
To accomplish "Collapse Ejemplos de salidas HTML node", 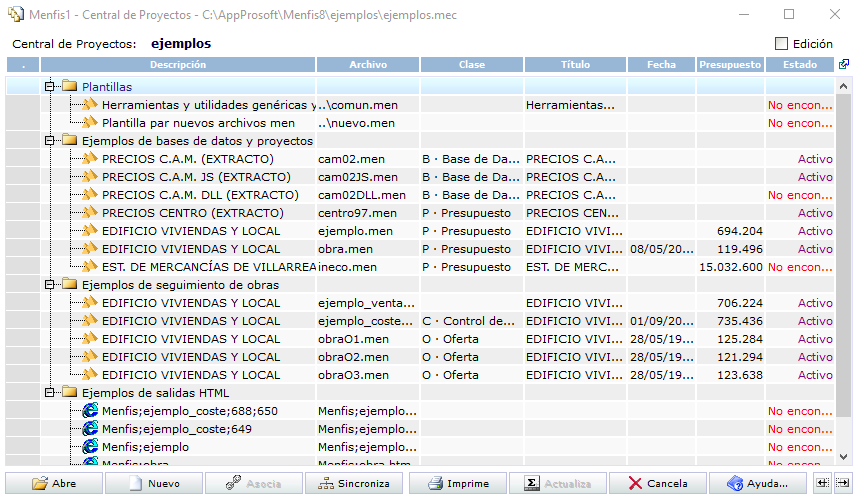I will (50, 392).
